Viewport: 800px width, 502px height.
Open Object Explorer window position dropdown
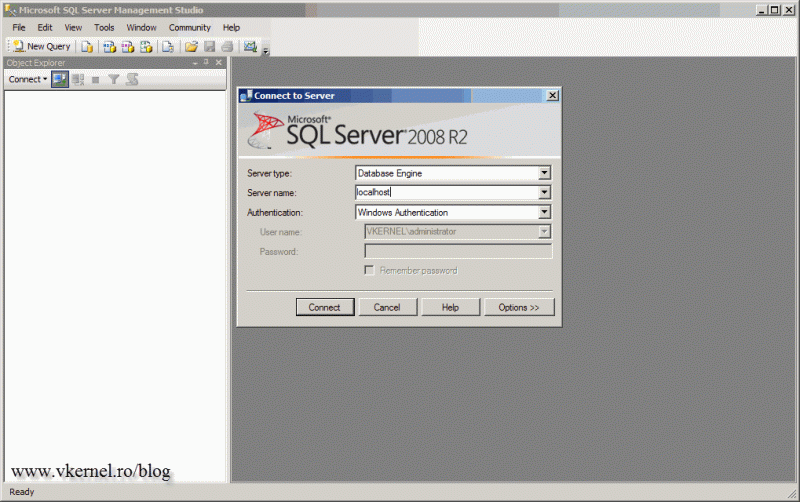tap(195, 63)
